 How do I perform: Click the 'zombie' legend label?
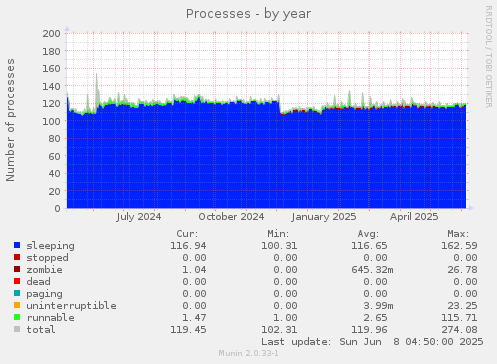click(x=44, y=270)
